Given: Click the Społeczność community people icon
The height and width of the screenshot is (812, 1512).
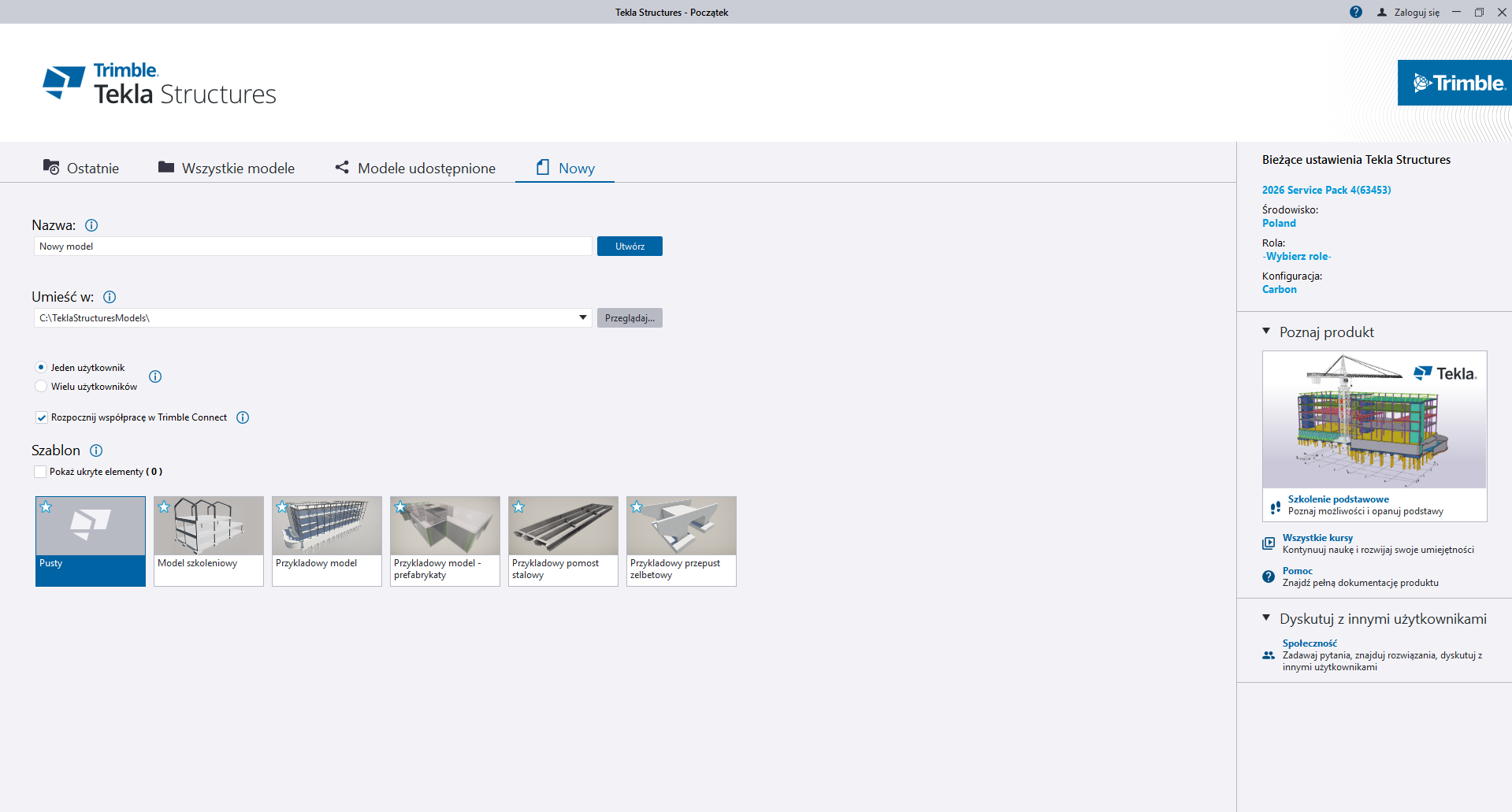Looking at the screenshot, I should pos(1269,655).
